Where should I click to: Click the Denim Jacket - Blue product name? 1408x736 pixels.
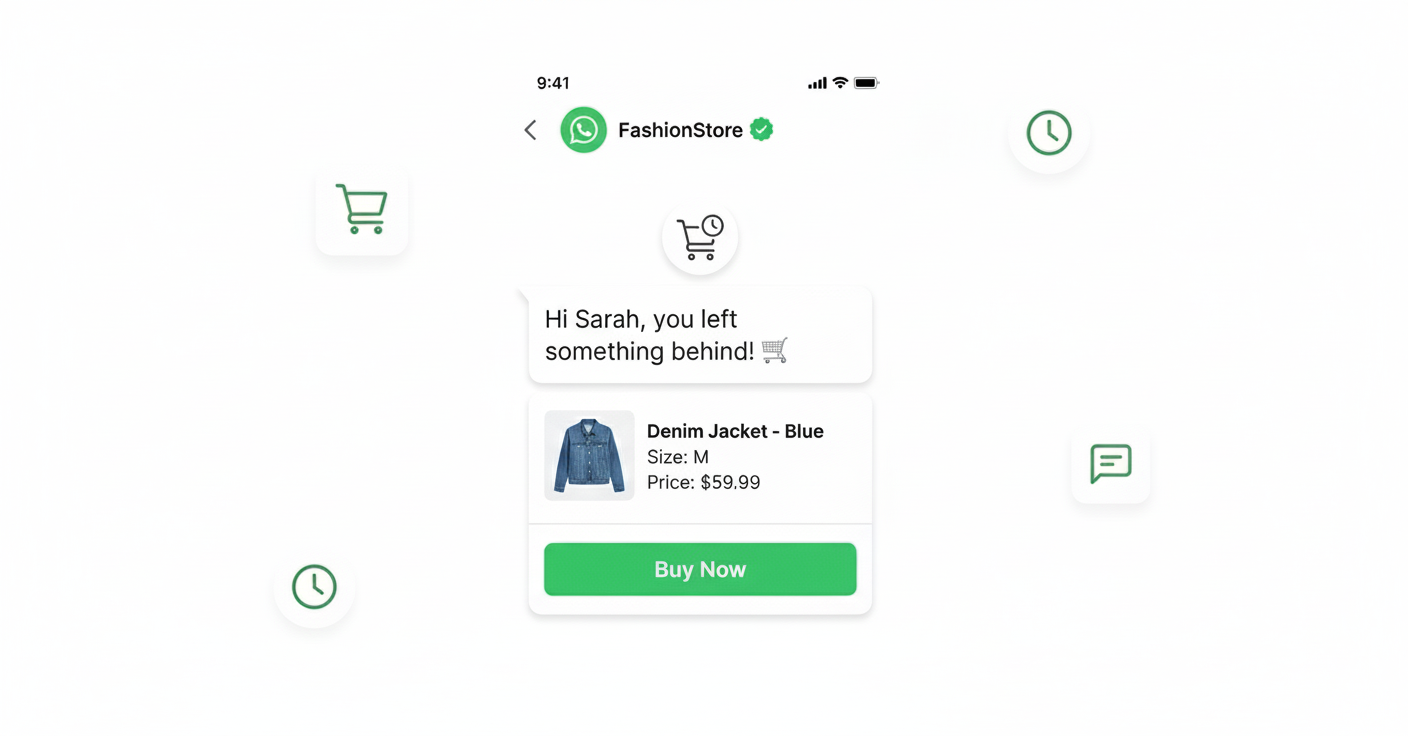735,431
